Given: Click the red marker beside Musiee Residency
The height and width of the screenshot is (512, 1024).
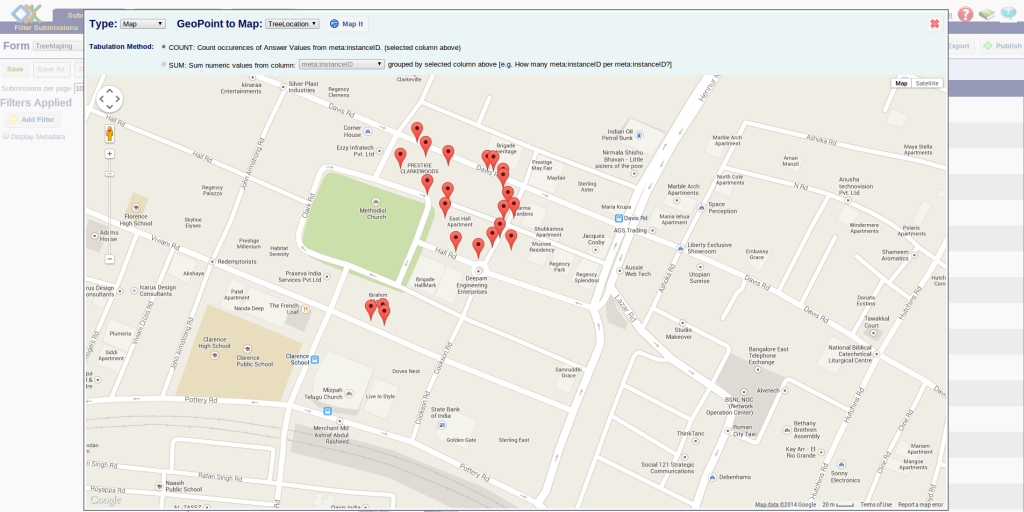Looking at the screenshot, I should (x=511, y=240).
